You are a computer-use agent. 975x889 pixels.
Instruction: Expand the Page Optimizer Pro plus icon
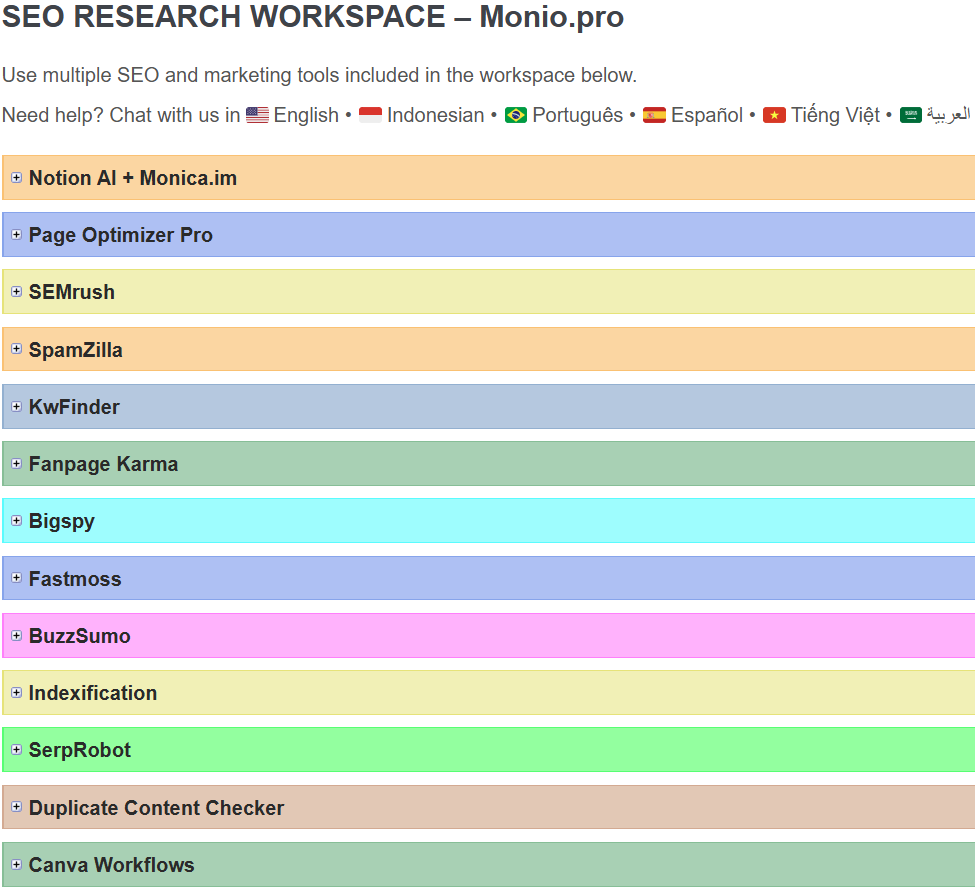click(x=17, y=235)
